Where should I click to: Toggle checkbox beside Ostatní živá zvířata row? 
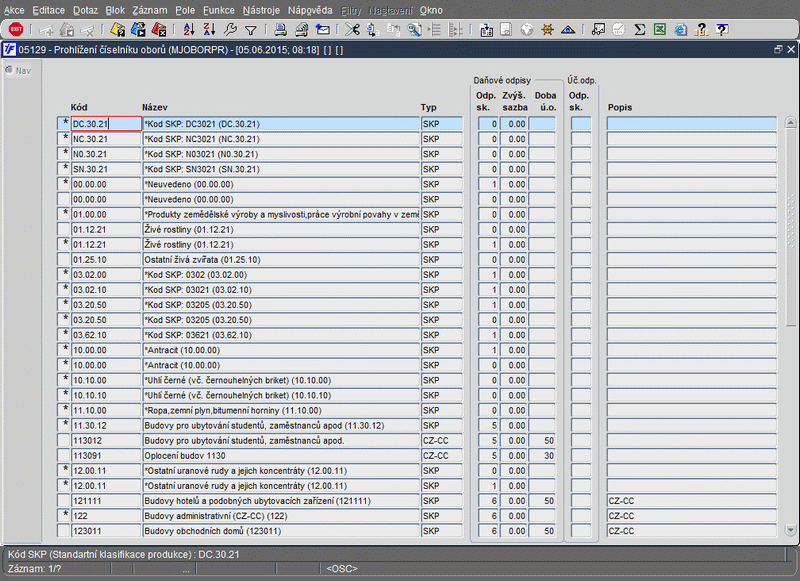point(64,259)
